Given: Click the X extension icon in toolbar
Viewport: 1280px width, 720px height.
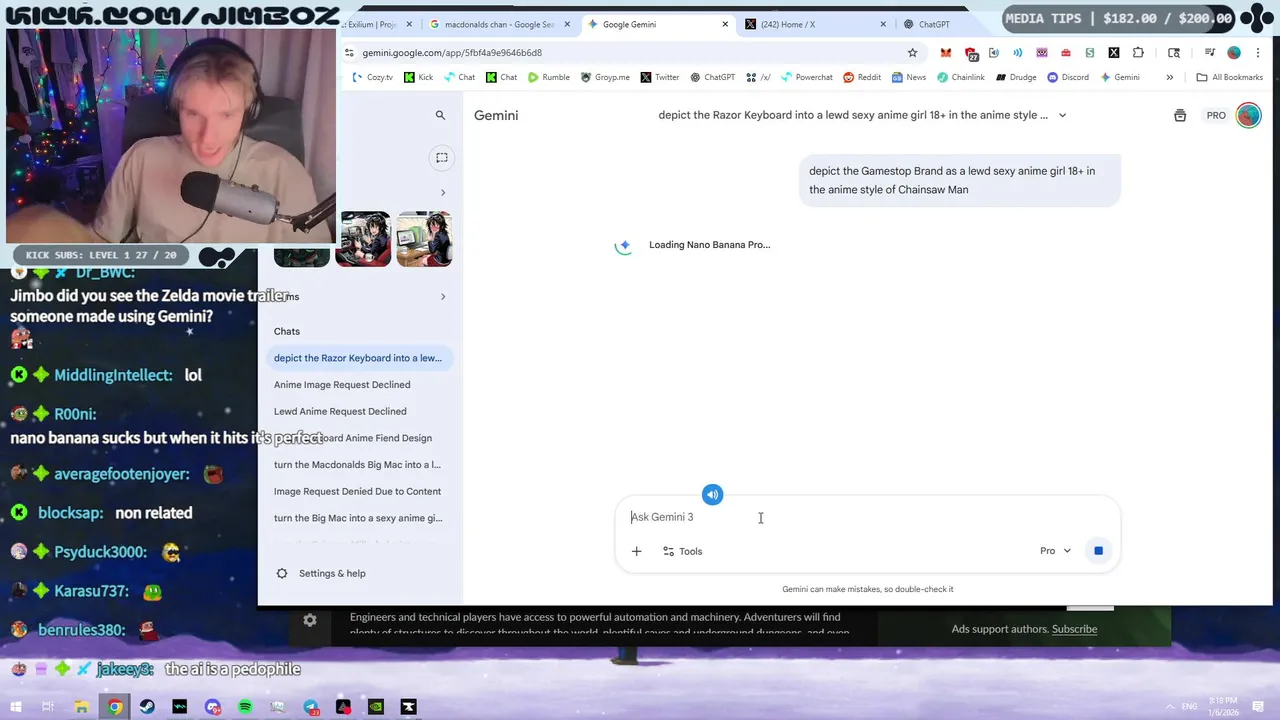Looking at the screenshot, I should [1114, 53].
